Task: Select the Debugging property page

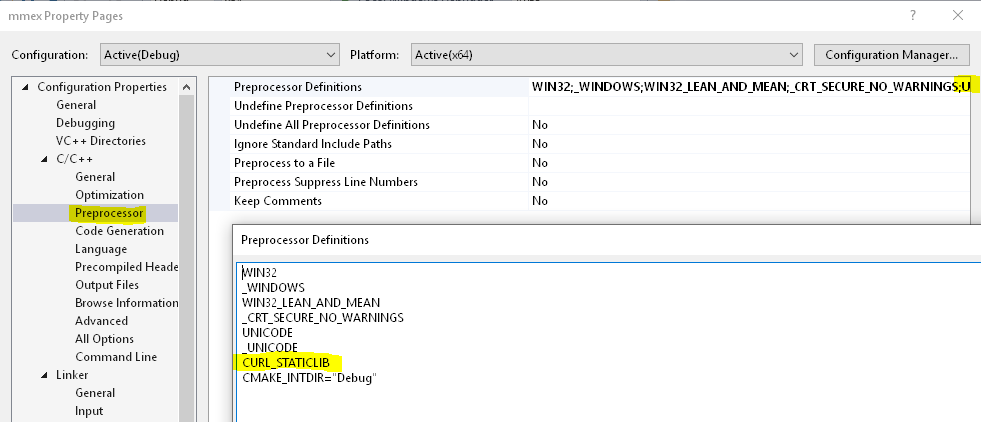Action: tap(85, 123)
